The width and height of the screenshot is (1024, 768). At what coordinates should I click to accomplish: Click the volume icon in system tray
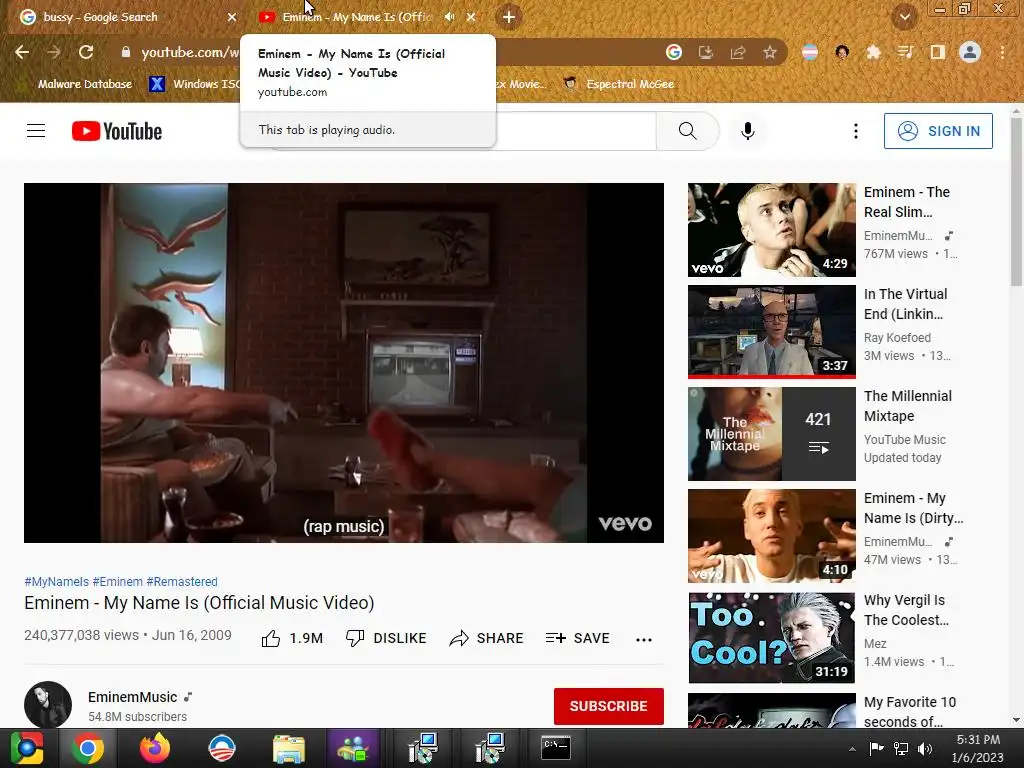point(925,748)
